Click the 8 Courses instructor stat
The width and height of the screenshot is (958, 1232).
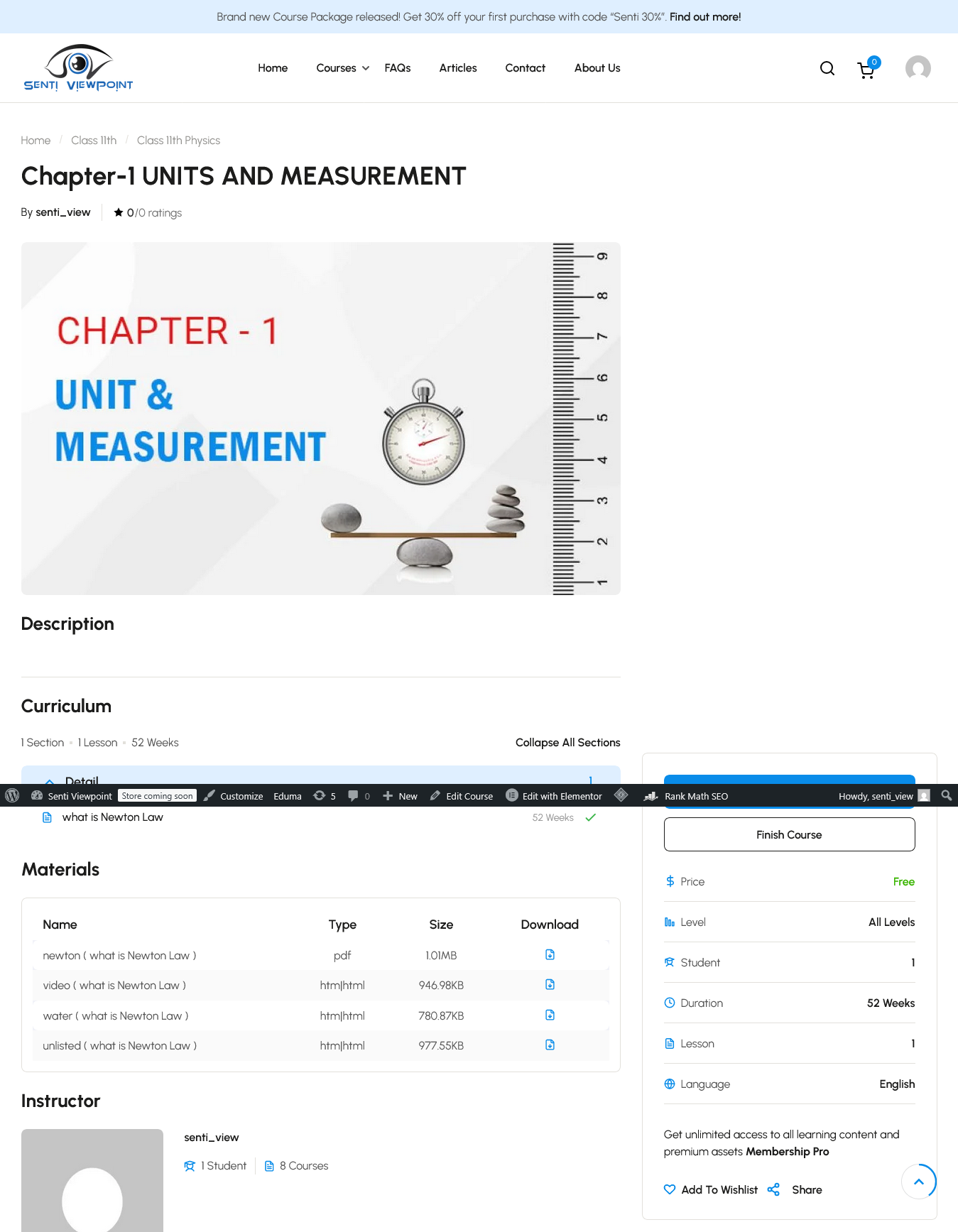(x=296, y=1166)
